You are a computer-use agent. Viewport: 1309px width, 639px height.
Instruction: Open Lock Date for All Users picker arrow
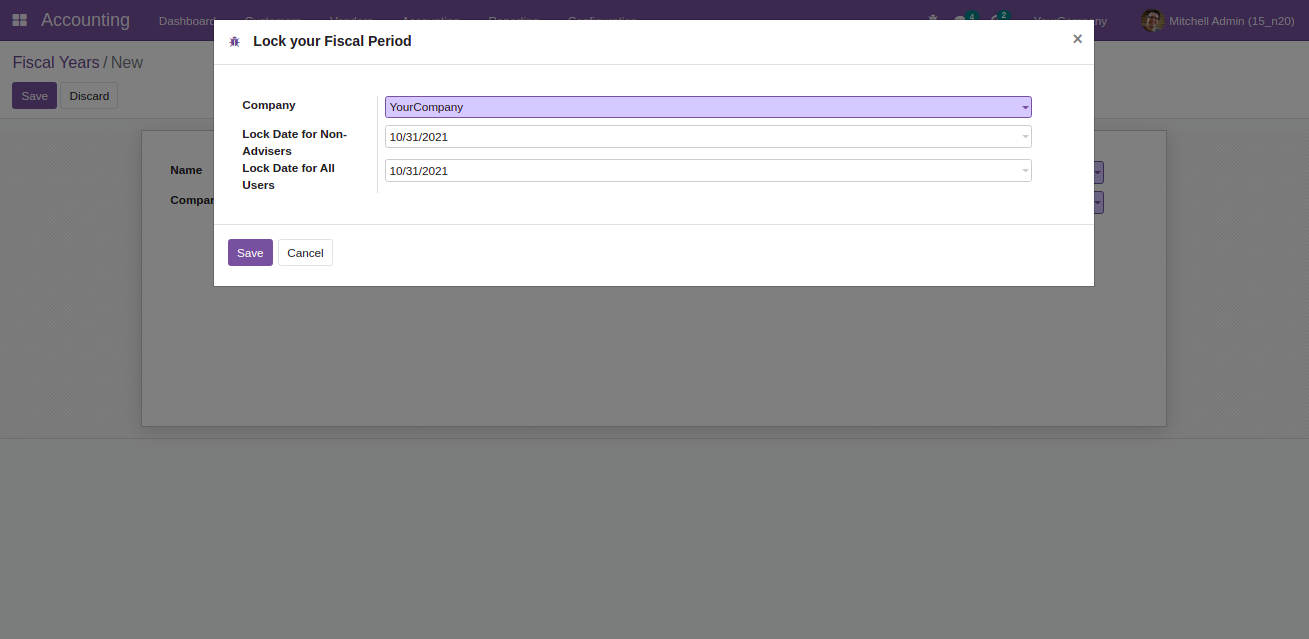[1025, 171]
